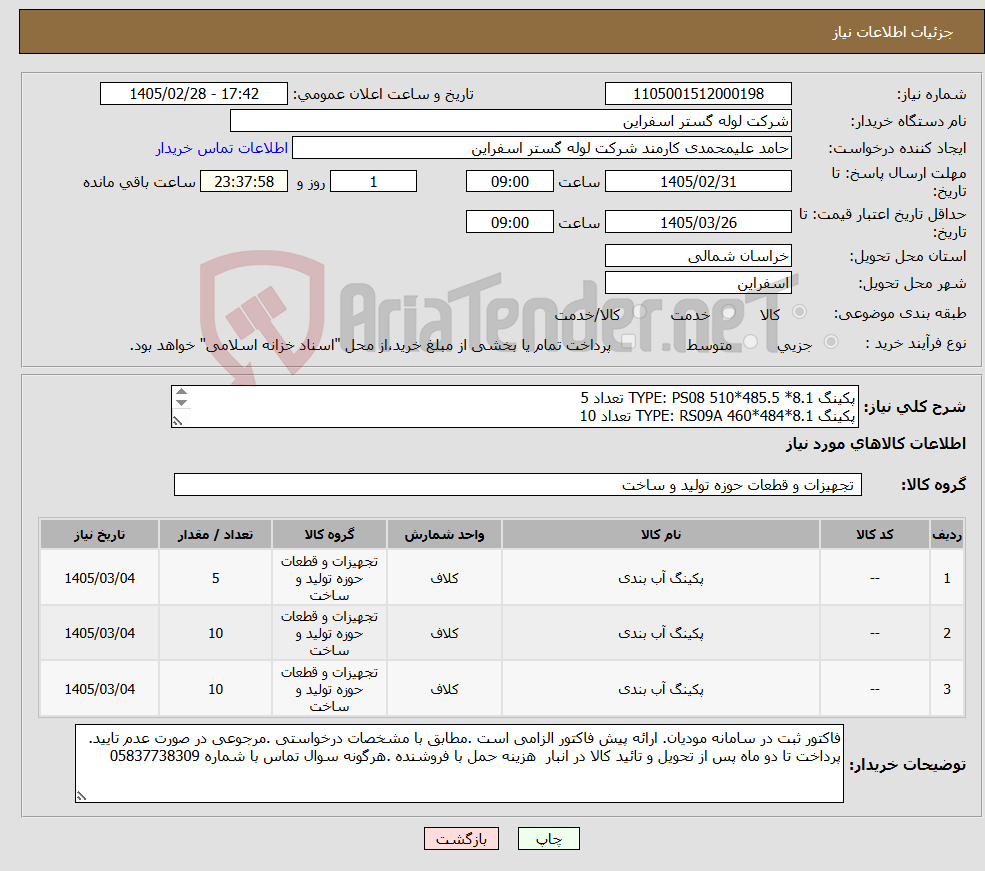Click need date 1405/03/04 in row 3
This screenshot has width=985, height=871.
pyautogui.click(x=99, y=689)
